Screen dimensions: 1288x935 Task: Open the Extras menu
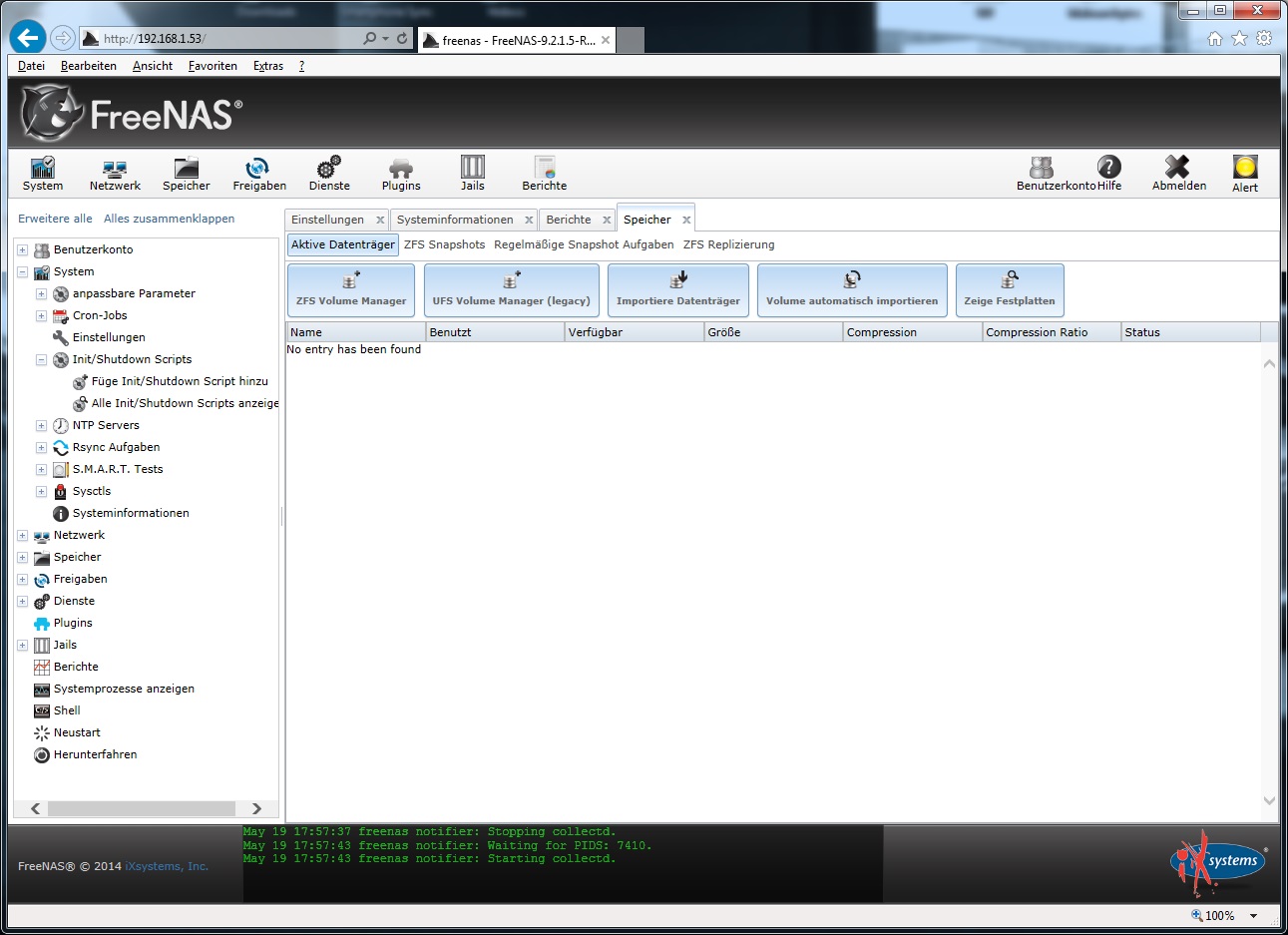pos(268,66)
